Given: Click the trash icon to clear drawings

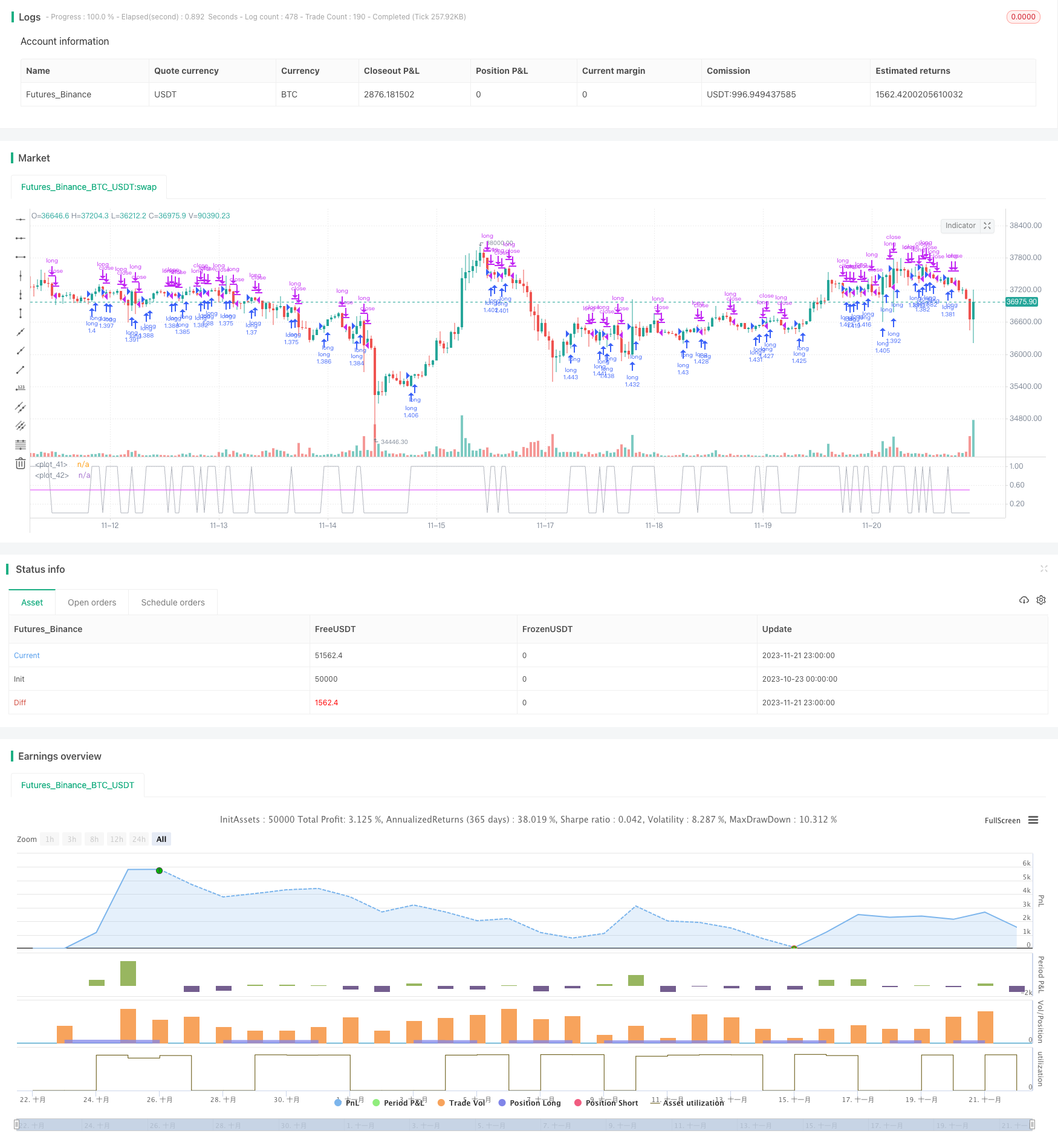Looking at the screenshot, I should tap(21, 463).
